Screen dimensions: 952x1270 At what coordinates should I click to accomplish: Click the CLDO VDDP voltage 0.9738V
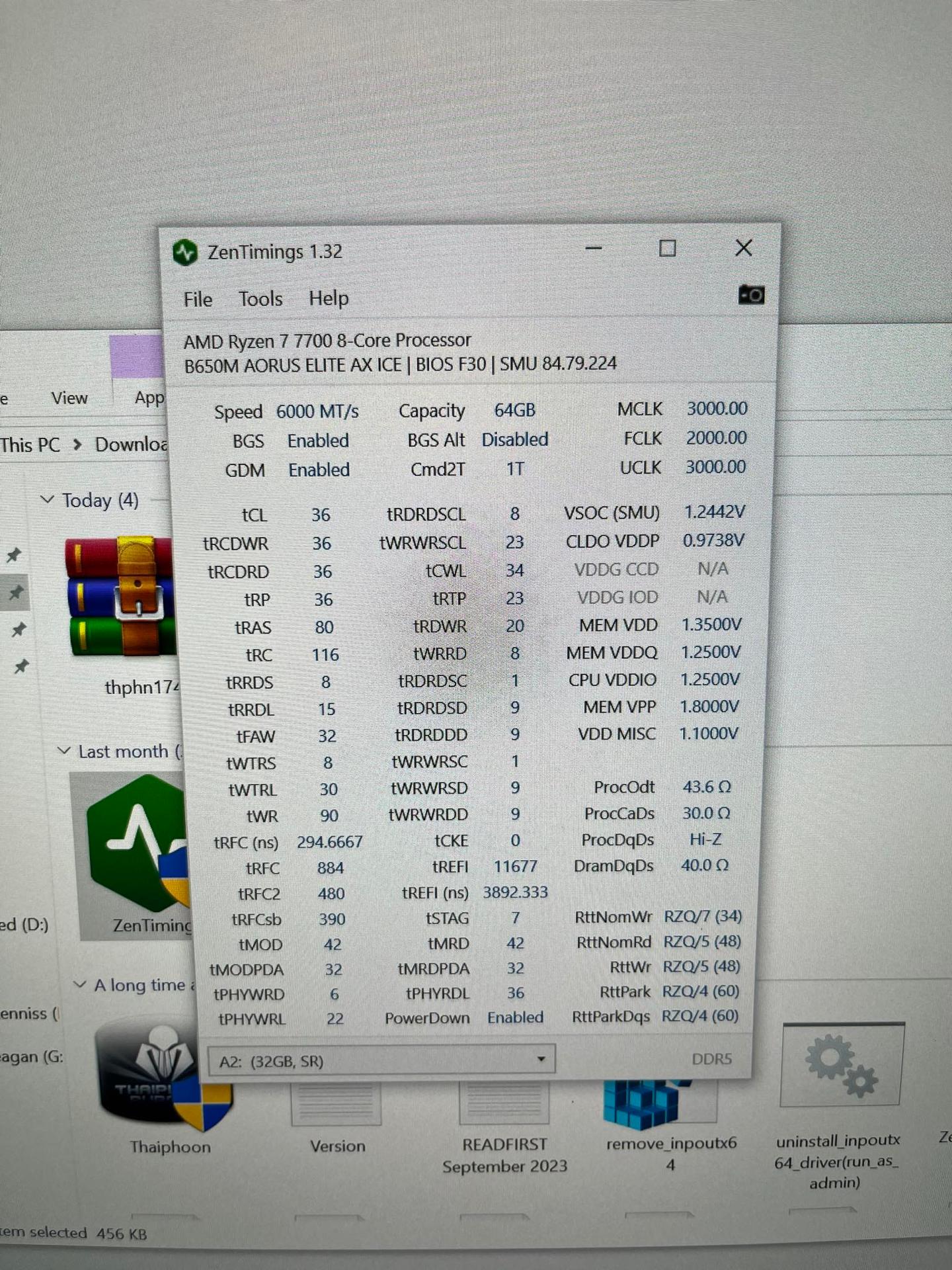click(713, 540)
